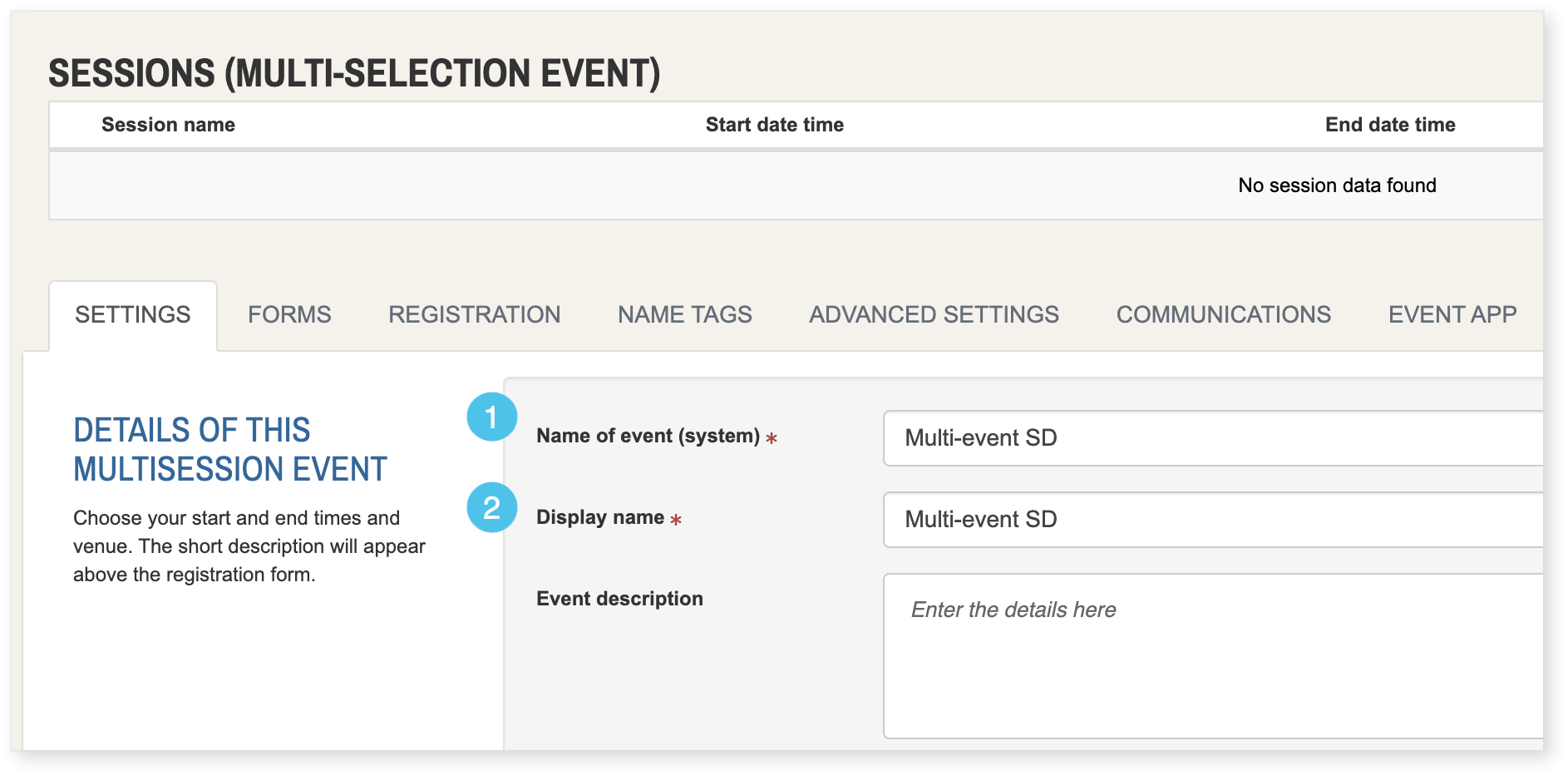
Task: Switch to the Forms tab
Action: [x=289, y=315]
